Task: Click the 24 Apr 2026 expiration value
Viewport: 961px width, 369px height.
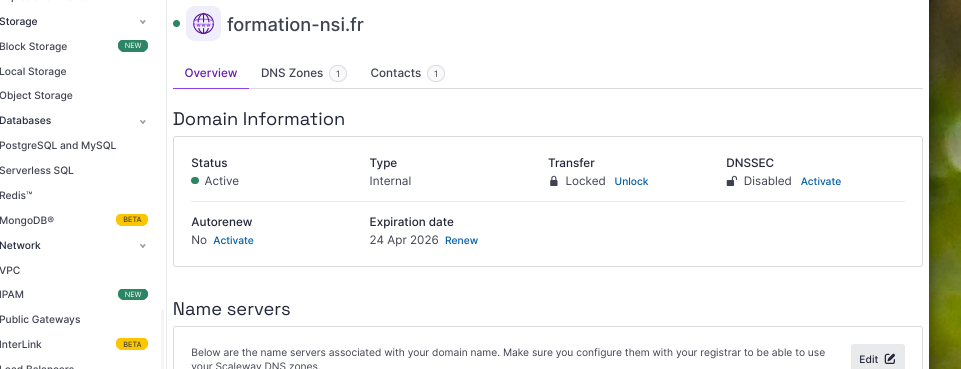Action: (404, 240)
